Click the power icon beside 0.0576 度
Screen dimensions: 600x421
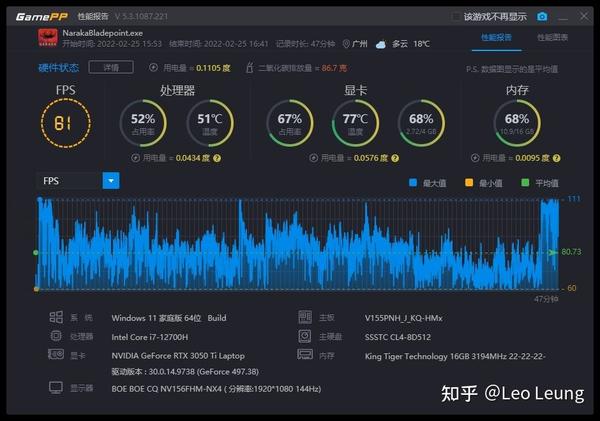313,158
